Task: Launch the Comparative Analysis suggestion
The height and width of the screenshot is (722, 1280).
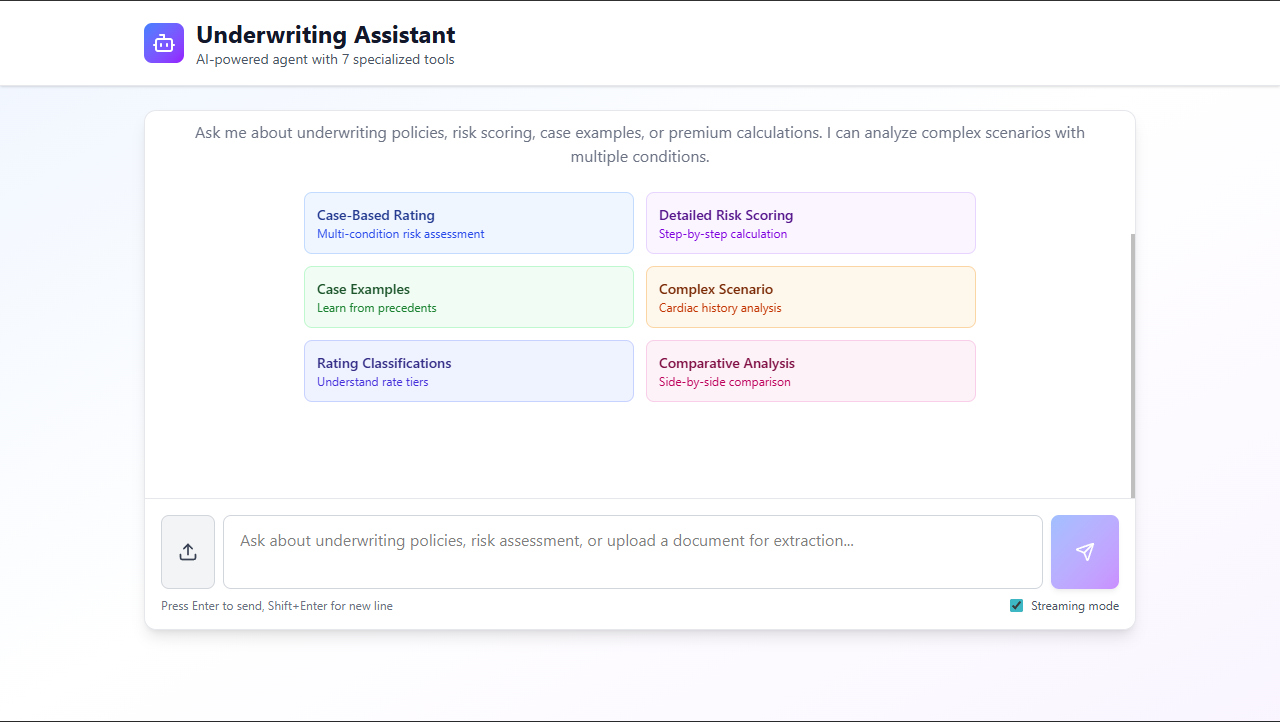Action: (810, 371)
